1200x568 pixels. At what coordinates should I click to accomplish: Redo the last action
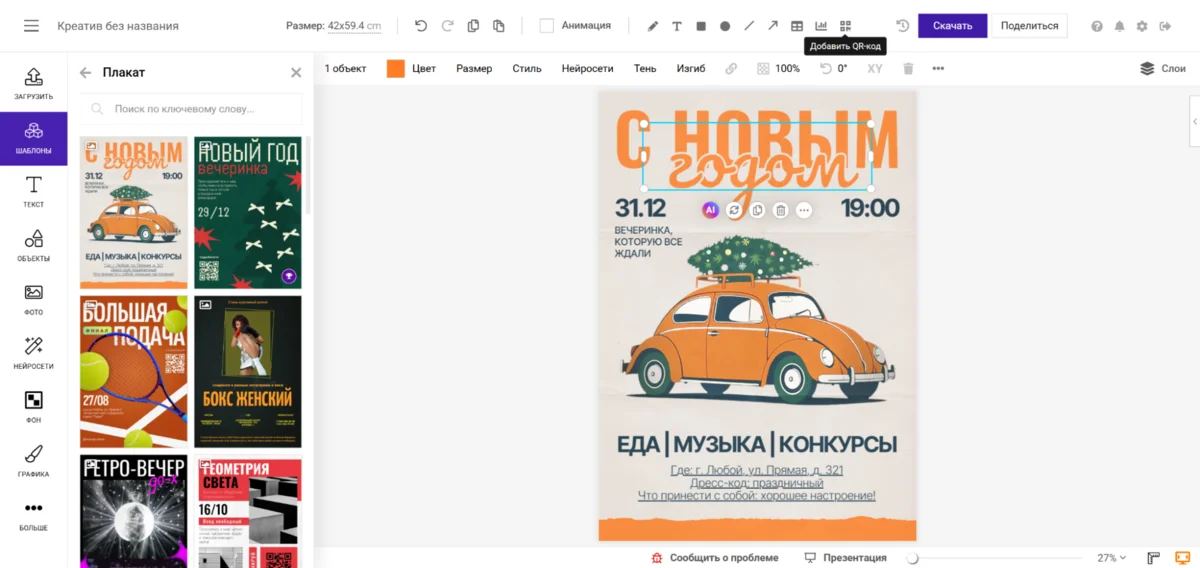[447, 26]
